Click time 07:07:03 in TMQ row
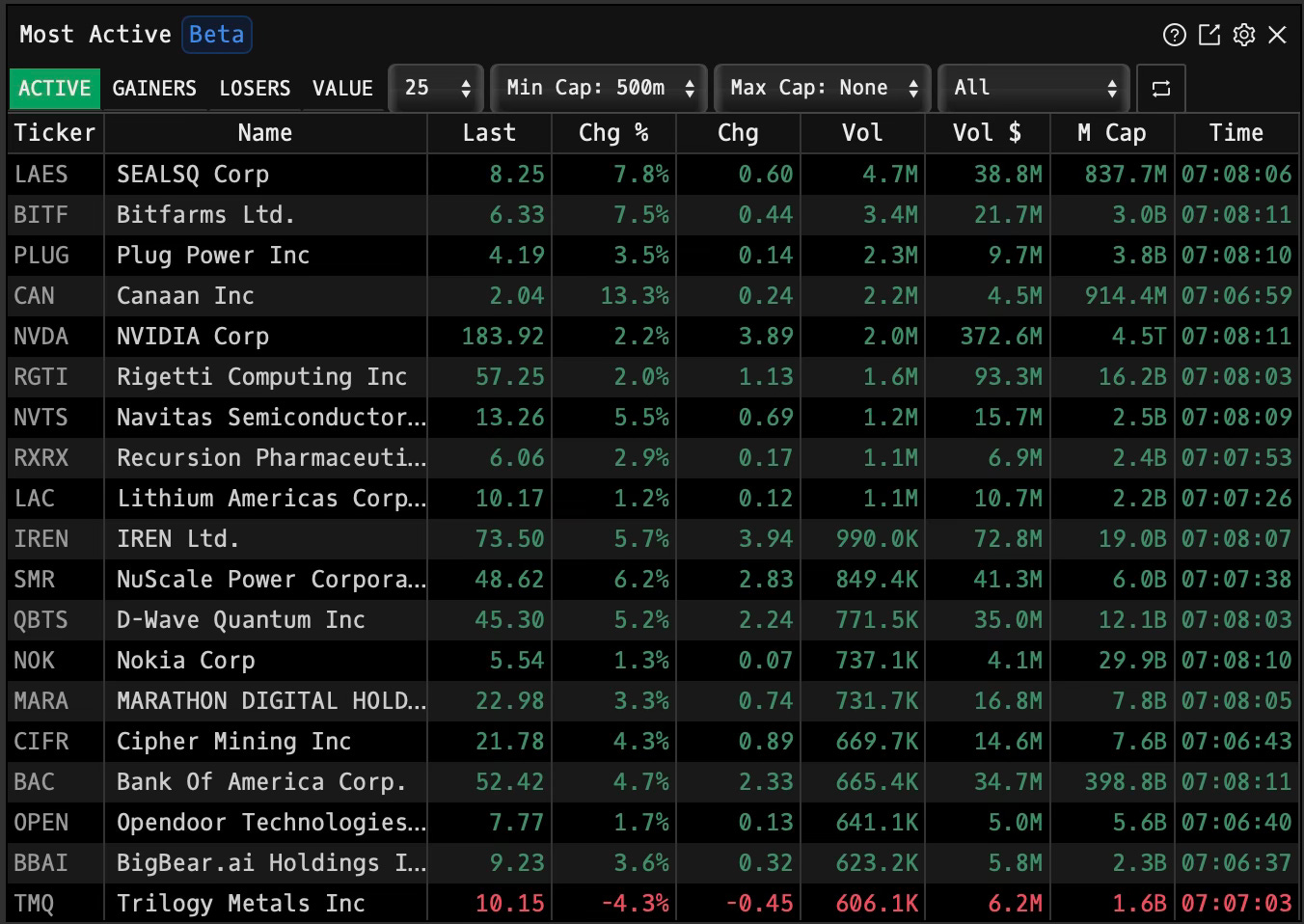1304x924 pixels. coord(1236,904)
